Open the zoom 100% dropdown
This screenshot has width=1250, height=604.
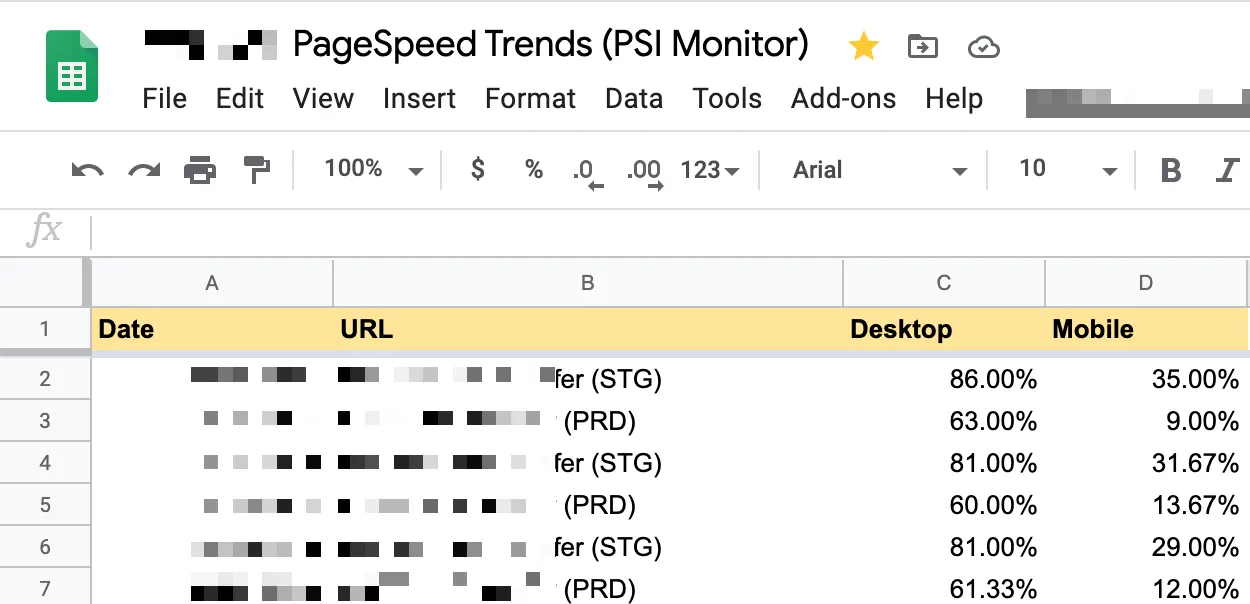(x=374, y=170)
